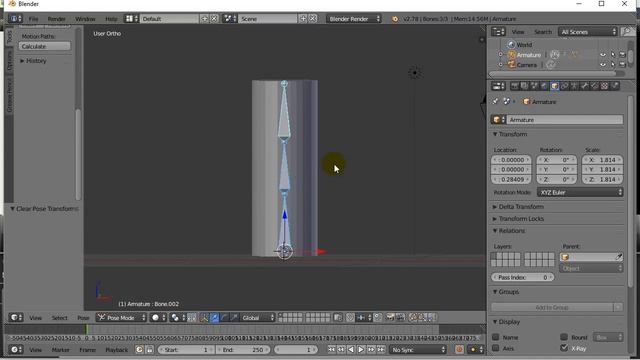
Task: Open the outliner View menu
Action: [x=518, y=32]
